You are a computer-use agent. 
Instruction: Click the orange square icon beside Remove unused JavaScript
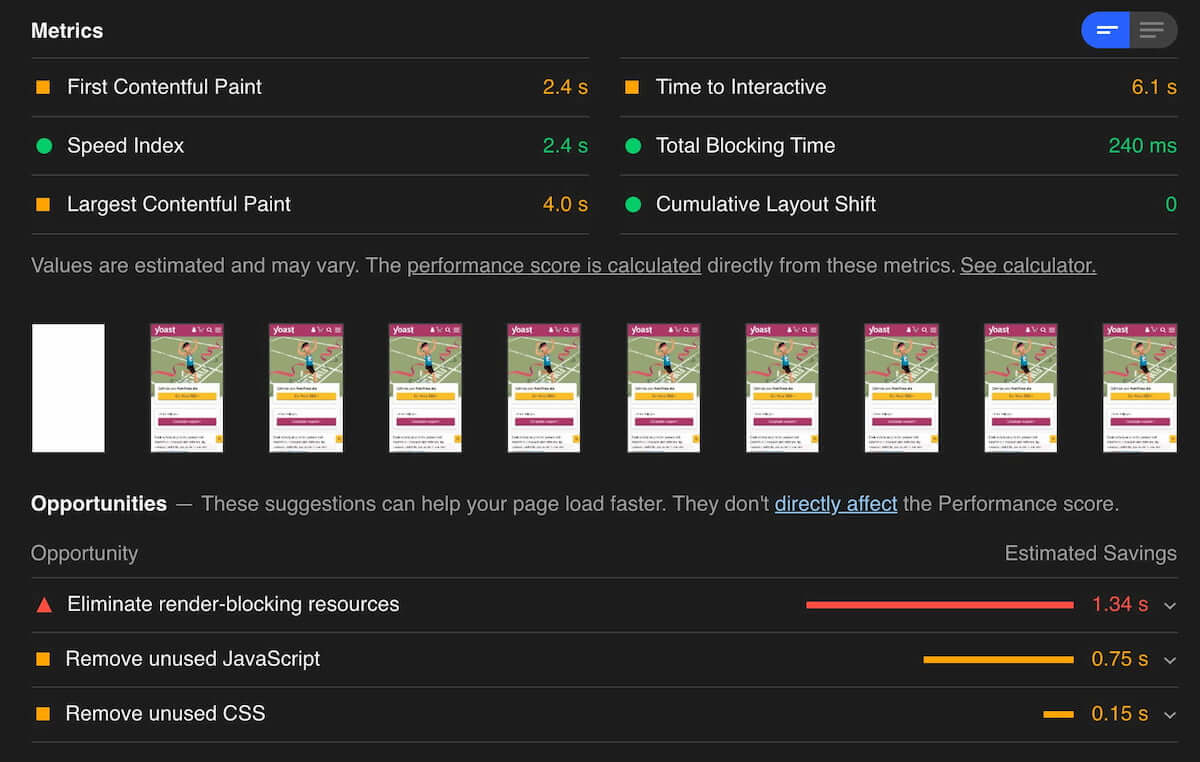(43, 659)
